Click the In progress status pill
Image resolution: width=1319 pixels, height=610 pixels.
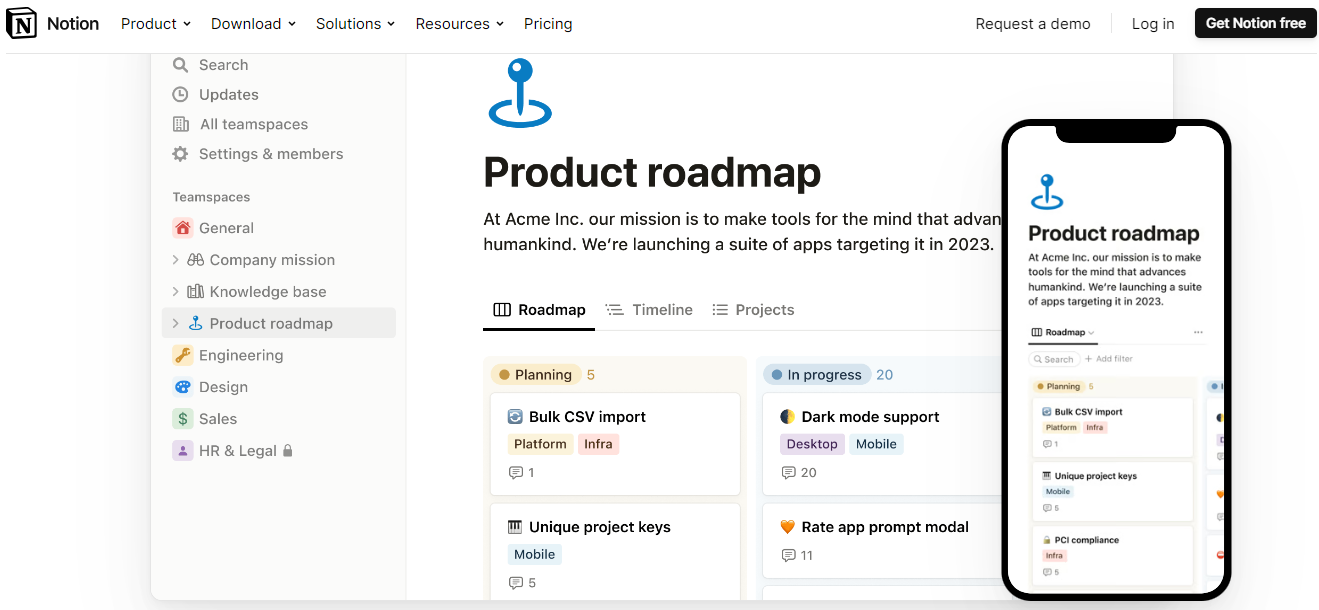(x=817, y=375)
